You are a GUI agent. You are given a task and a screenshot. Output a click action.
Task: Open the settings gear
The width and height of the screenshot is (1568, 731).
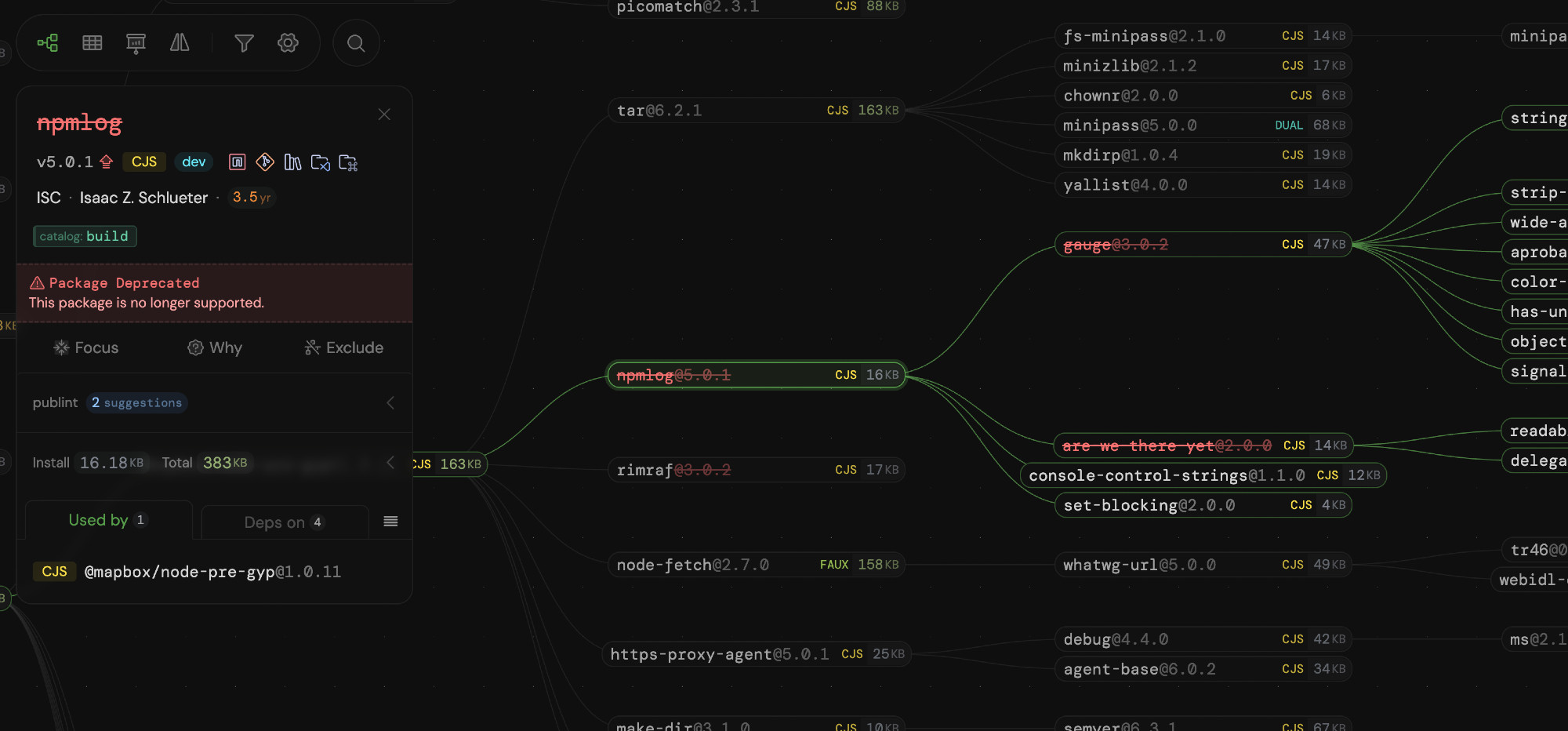288,43
